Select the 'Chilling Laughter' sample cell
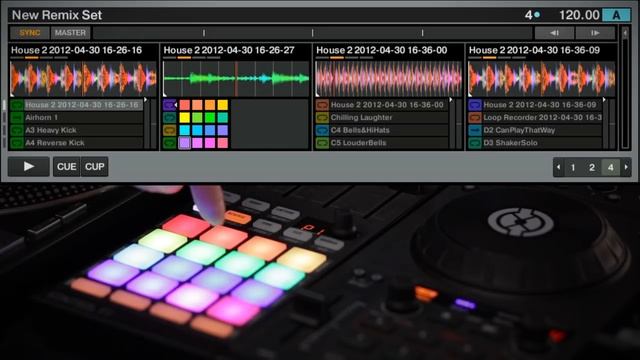 389,118
